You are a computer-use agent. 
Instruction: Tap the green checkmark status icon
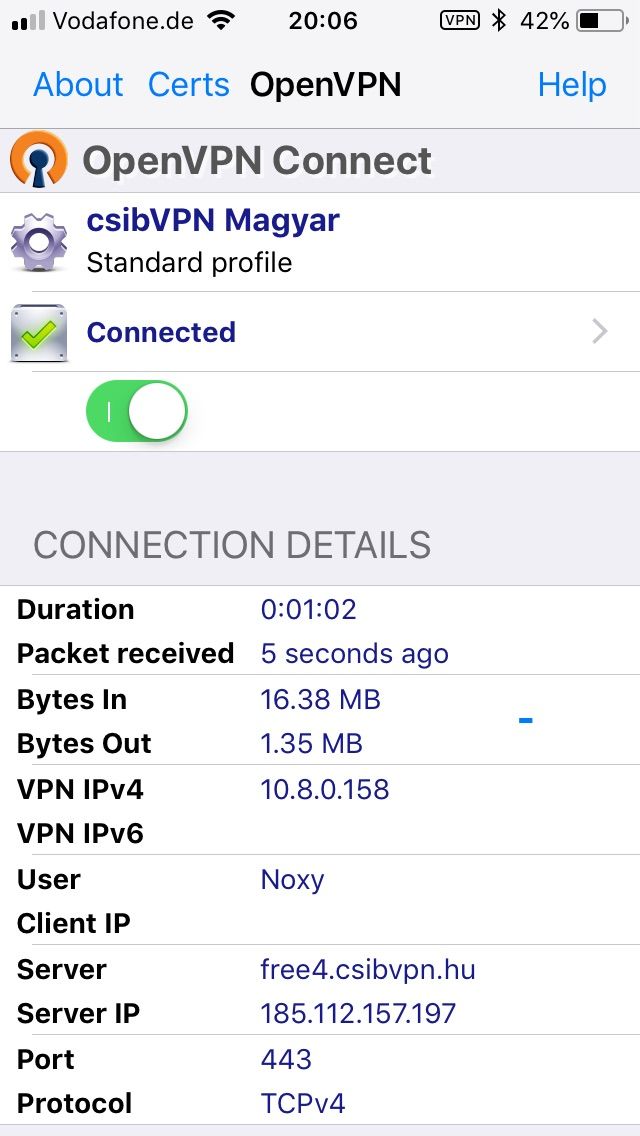pos(39,333)
